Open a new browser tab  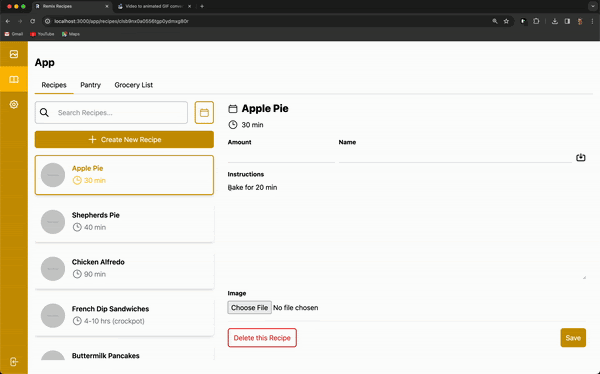(x=202, y=6)
